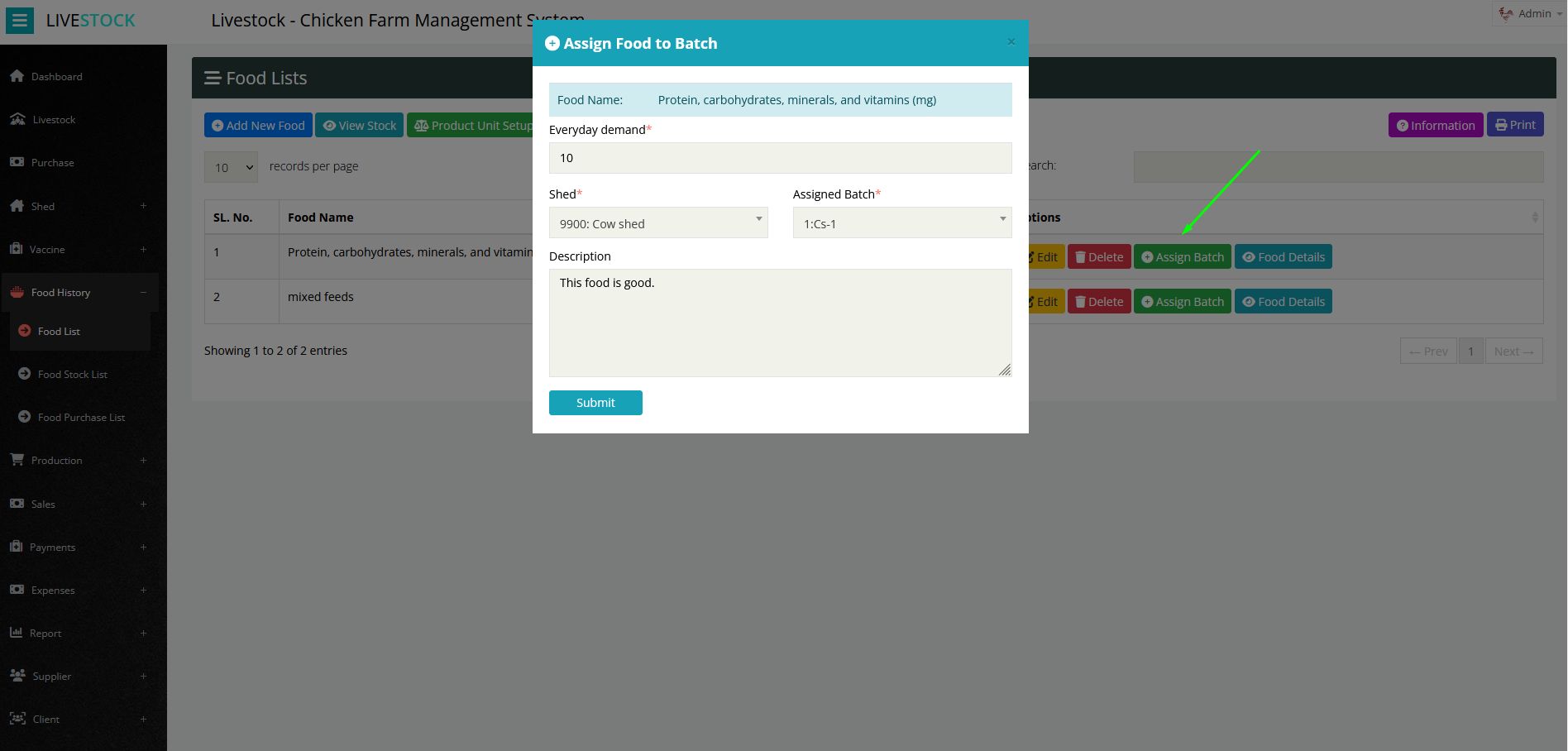This screenshot has height=751, width=1568.
Task: Close the Assign Food to Batch dialog
Action: (1011, 41)
